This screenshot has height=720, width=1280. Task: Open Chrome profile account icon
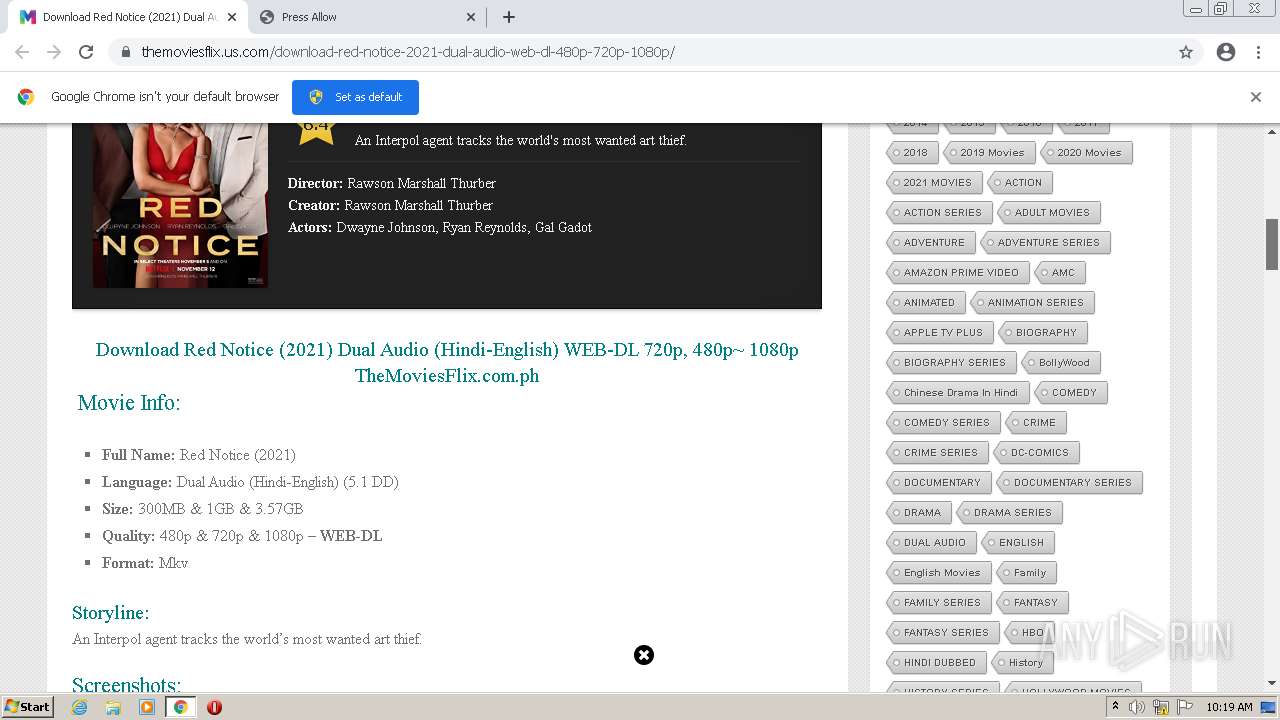[x=1226, y=52]
